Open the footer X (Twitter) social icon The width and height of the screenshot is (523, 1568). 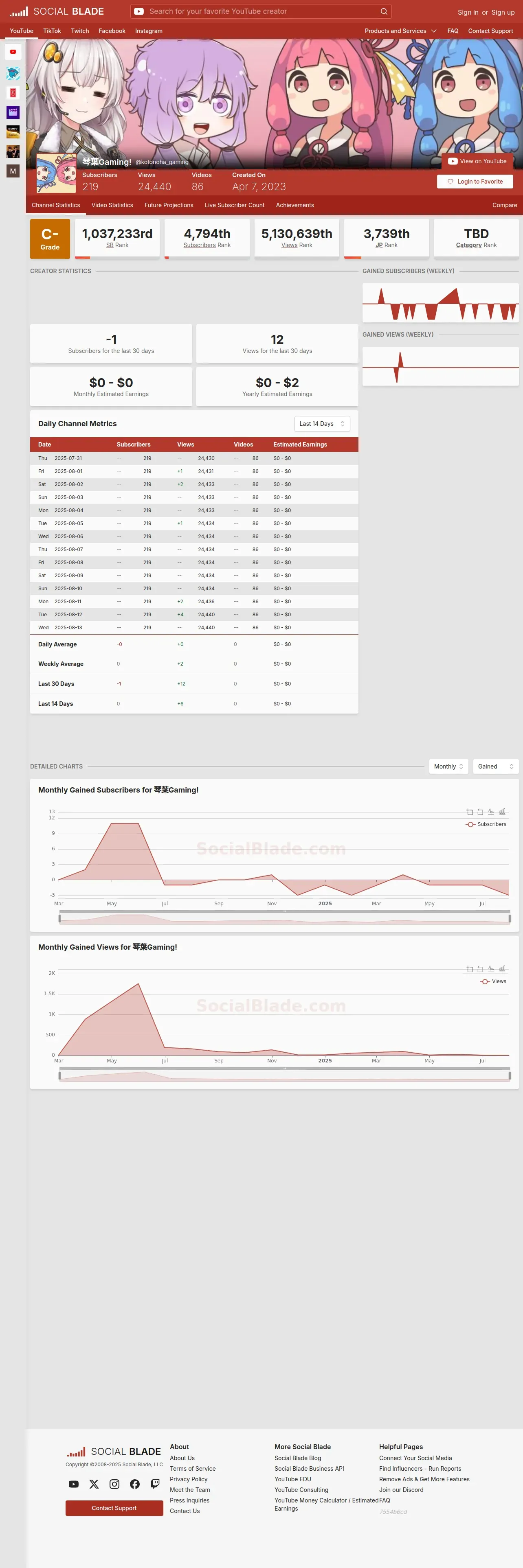(94, 1484)
